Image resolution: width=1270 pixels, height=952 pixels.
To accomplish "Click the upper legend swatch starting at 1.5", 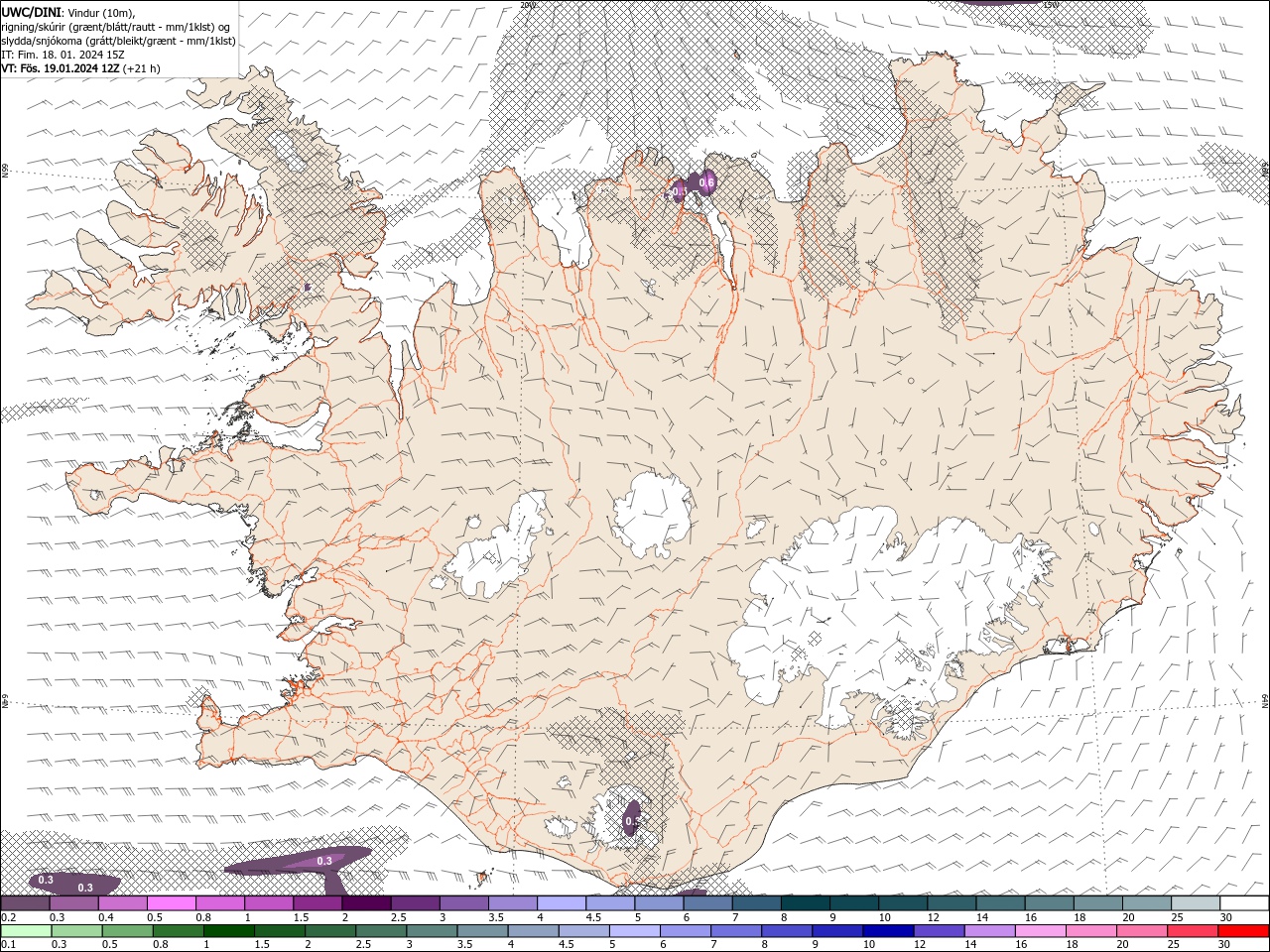I will click(317, 903).
